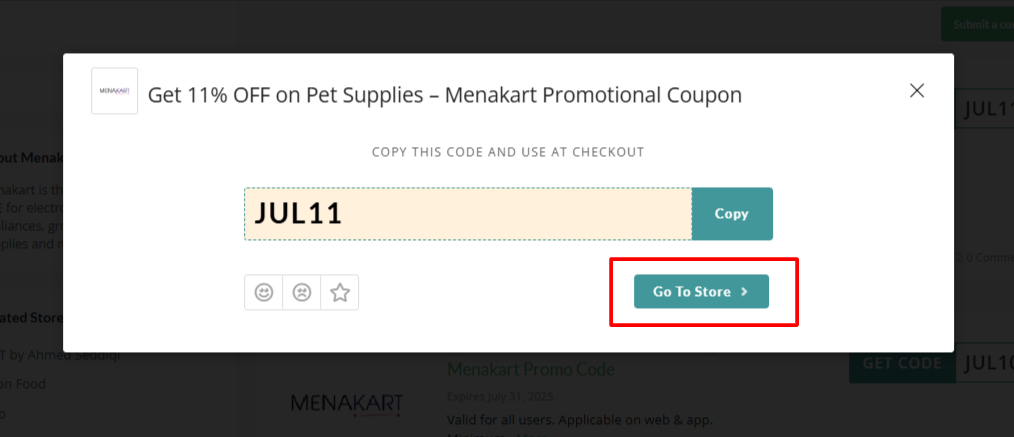
Task: Click the happy smiley feedback icon
Action: (x=264, y=292)
